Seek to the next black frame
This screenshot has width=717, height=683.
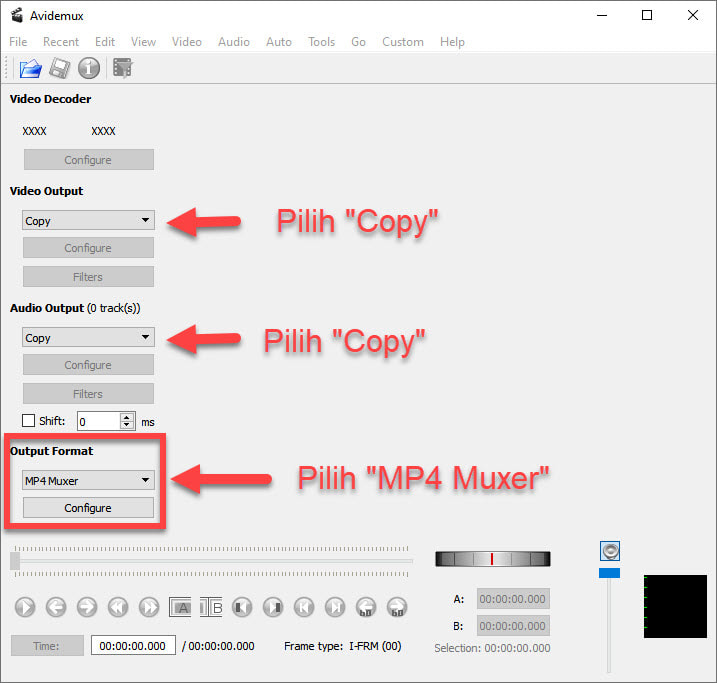pyautogui.click(x=273, y=607)
